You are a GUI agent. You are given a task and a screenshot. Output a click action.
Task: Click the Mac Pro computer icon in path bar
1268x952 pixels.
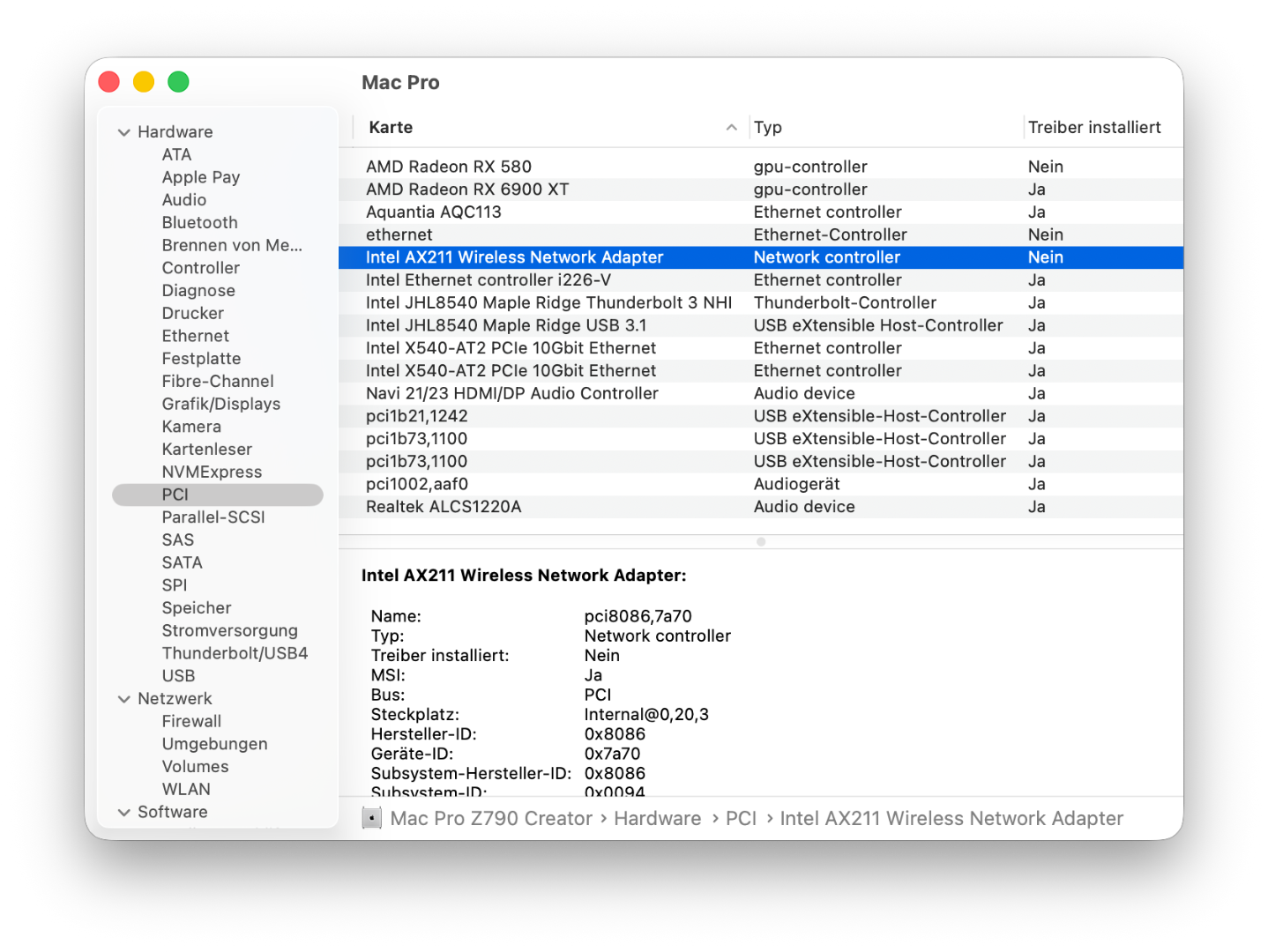point(372,819)
